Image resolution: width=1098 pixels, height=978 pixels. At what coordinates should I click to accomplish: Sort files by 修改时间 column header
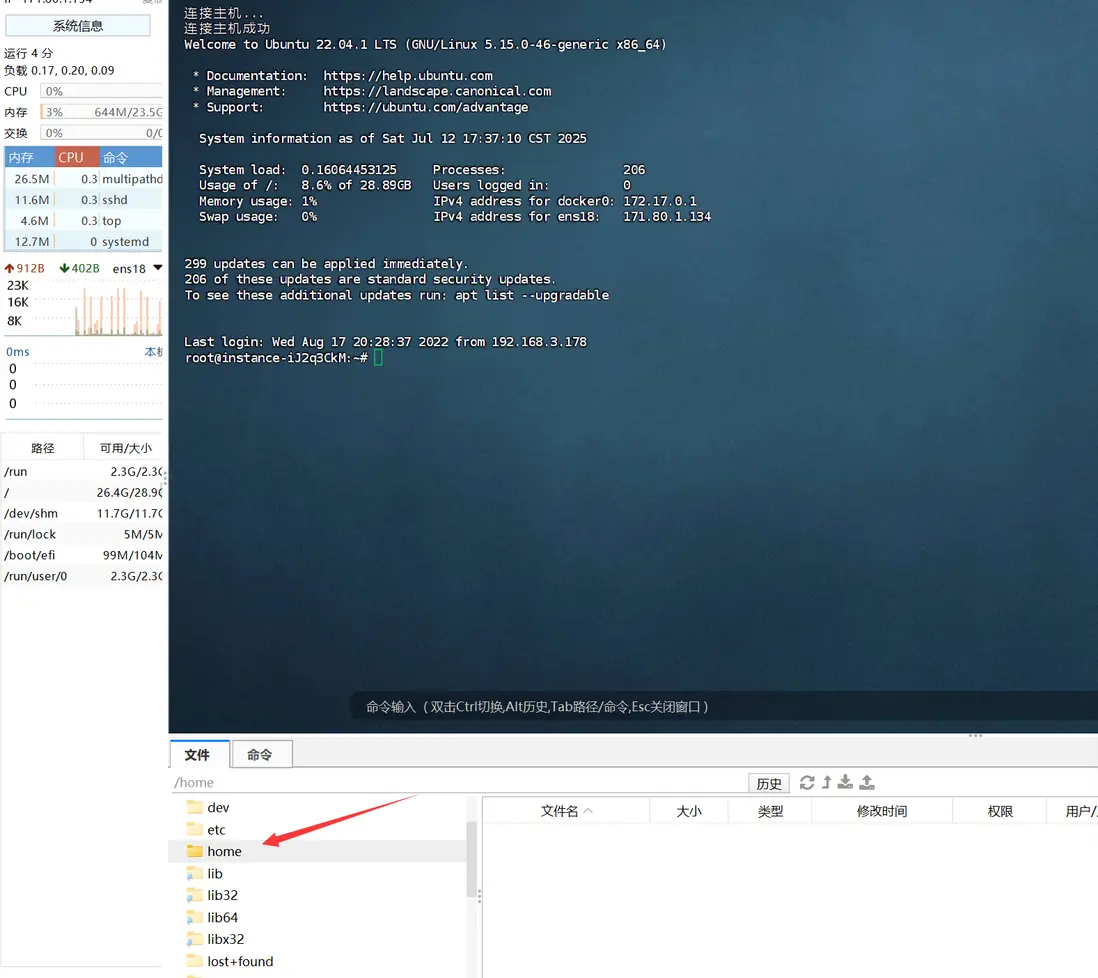click(882, 811)
